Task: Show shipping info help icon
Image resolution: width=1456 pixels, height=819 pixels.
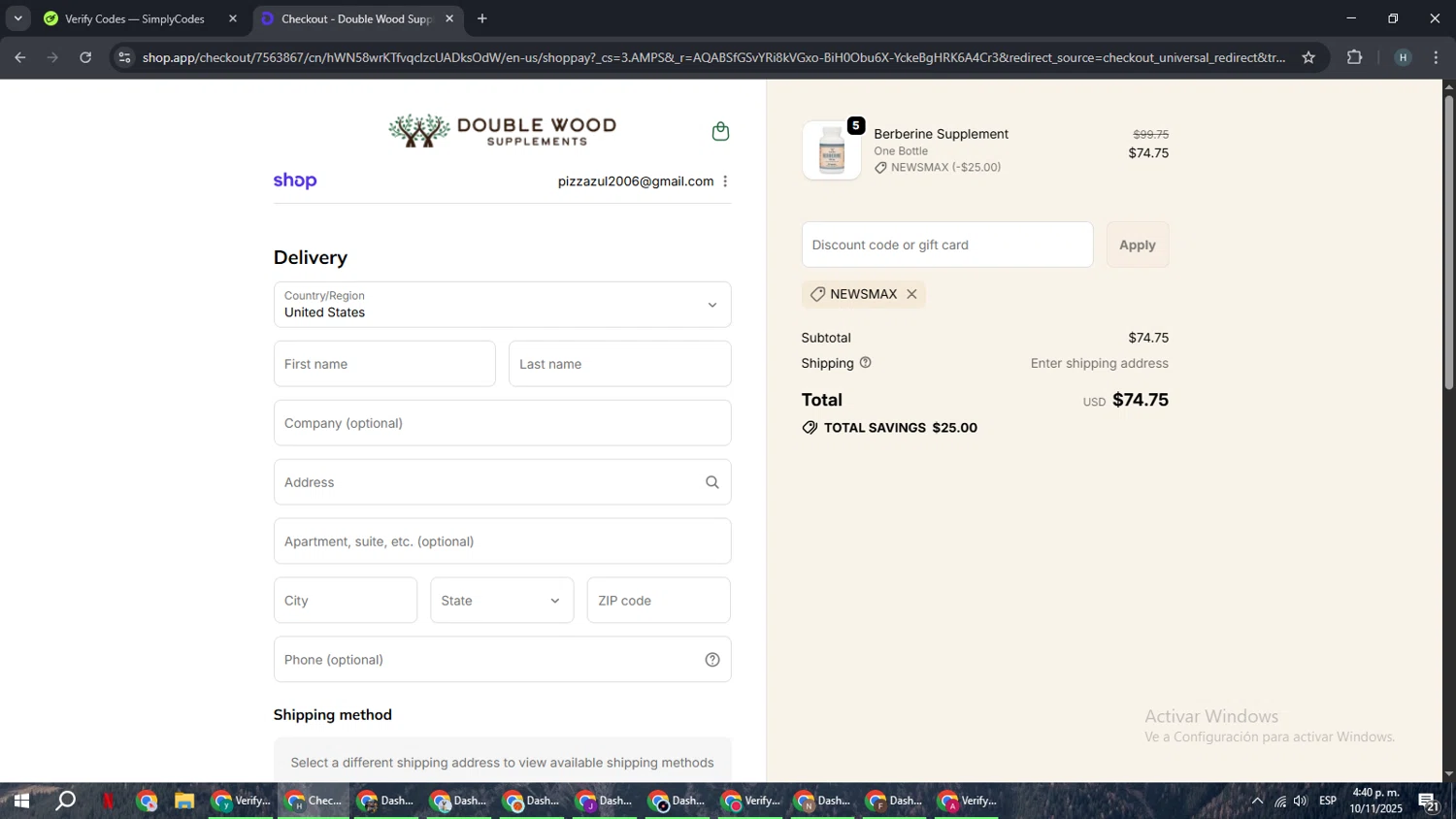Action: point(866,363)
